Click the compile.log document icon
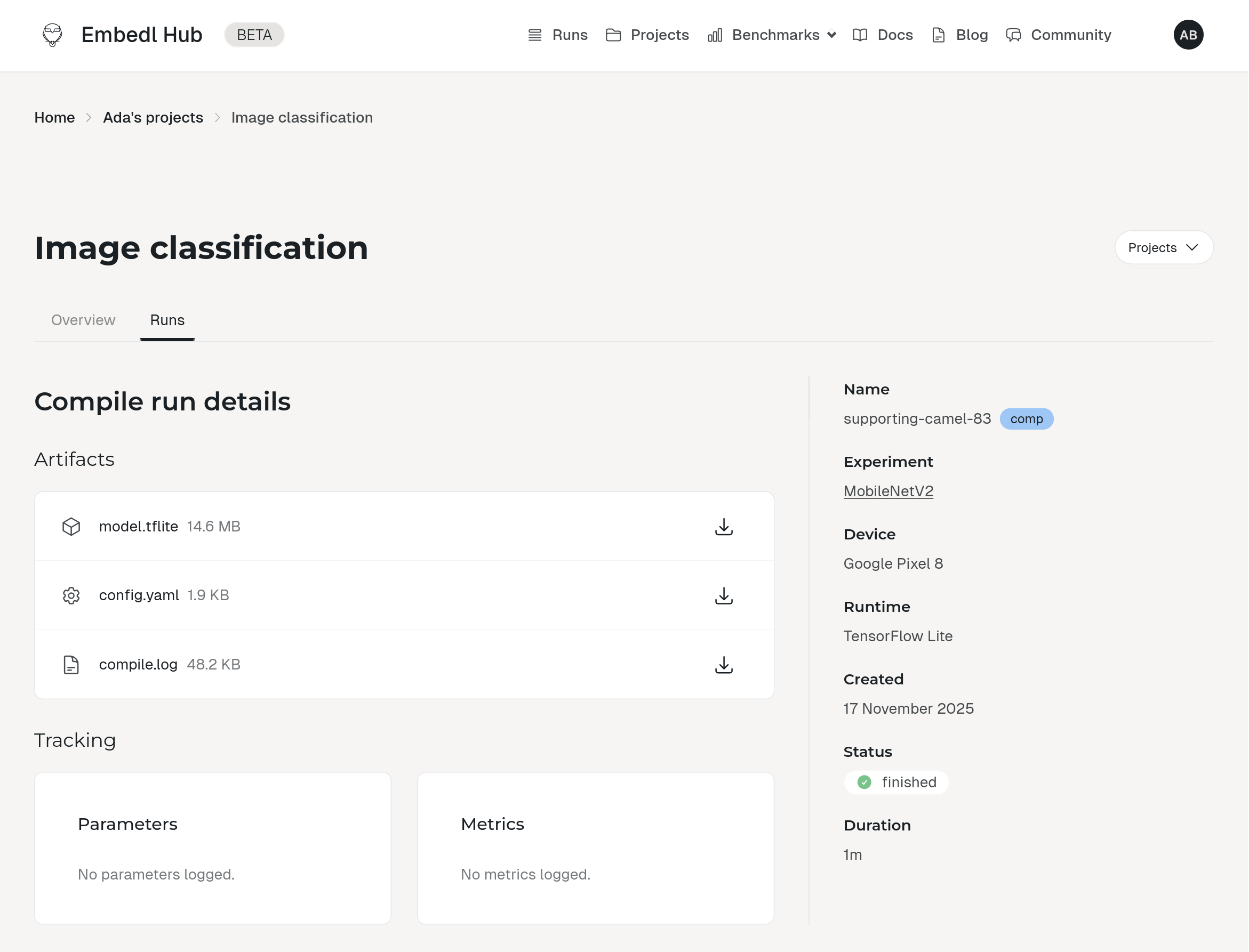This screenshot has height=952, width=1249. click(71, 664)
